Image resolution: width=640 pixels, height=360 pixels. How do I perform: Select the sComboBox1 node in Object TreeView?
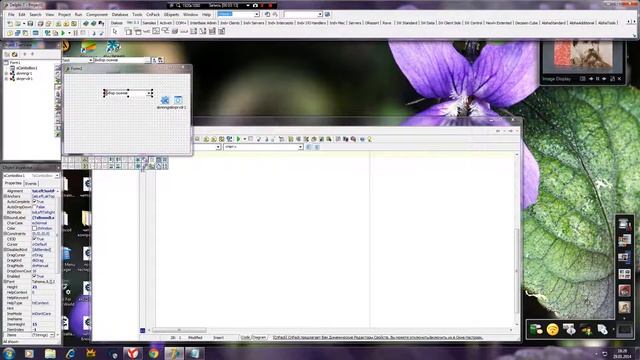[x=27, y=68]
